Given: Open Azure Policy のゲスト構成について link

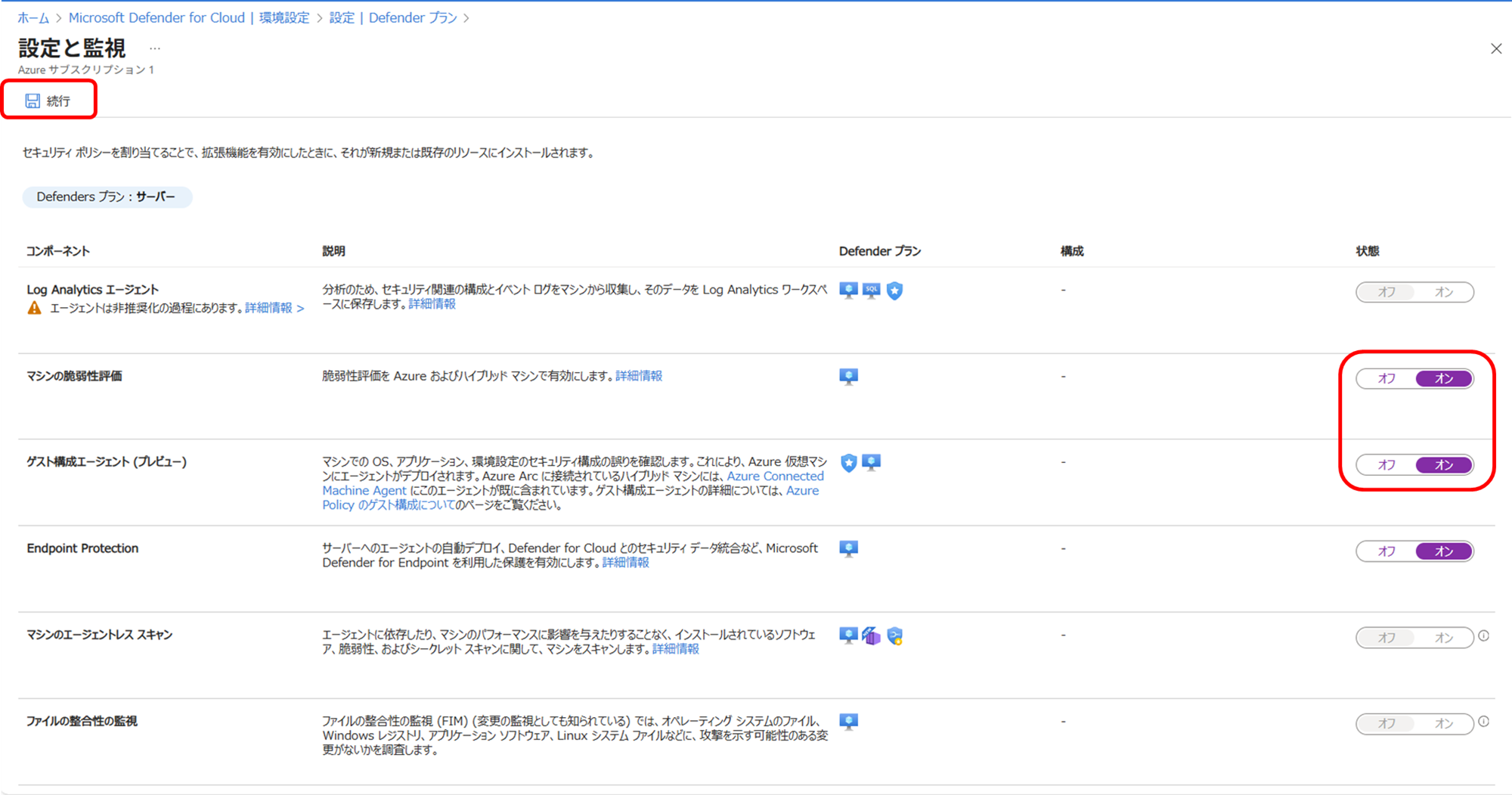Looking at the screenshot, I should 570,498.
